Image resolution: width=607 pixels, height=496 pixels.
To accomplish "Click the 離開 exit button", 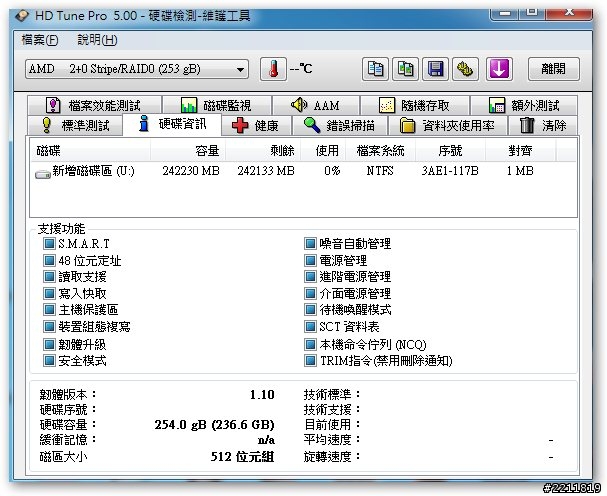I will (x=554, y=69).
